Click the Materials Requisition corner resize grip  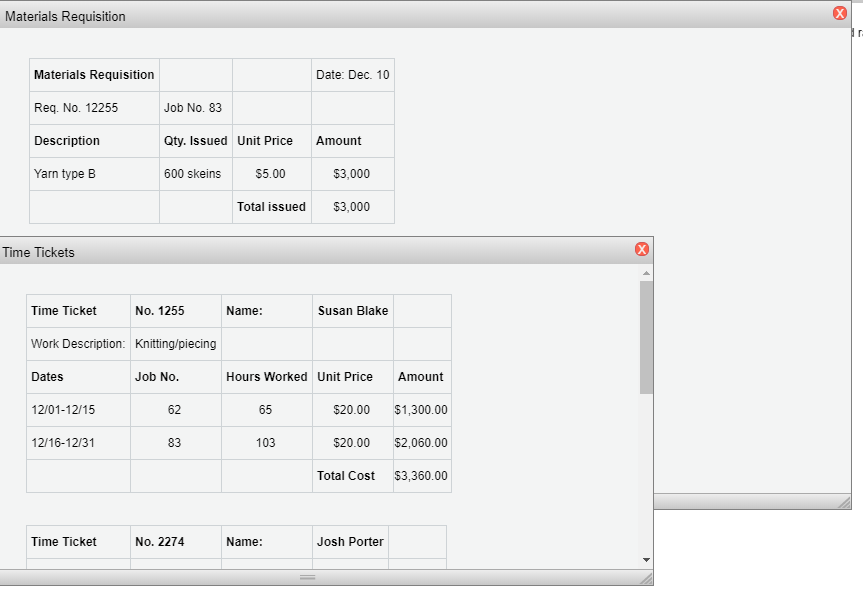click(844, 502)
